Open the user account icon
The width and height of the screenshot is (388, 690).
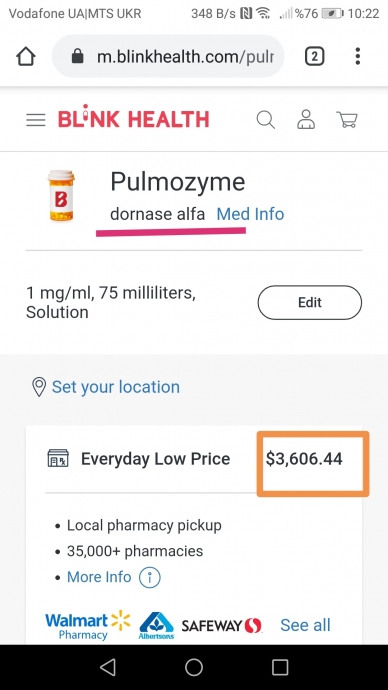[x=306, y=119]
